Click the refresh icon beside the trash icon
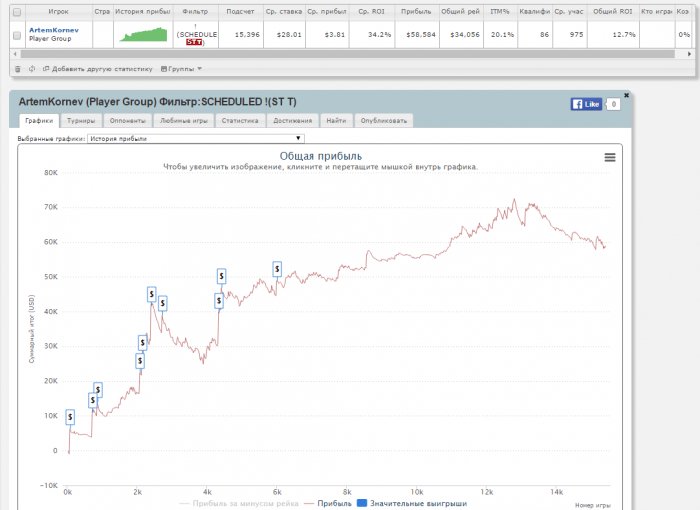Viewport: 700px width, 510px height. tap(32, 69)
